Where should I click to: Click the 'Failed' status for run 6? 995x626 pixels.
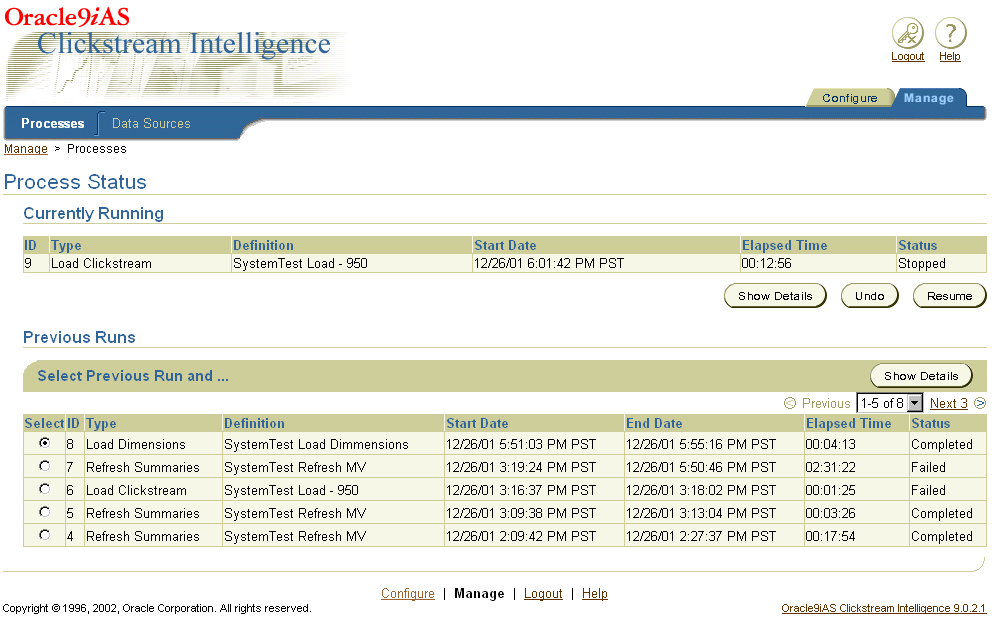pyautogui.click(x=928, y=490)
